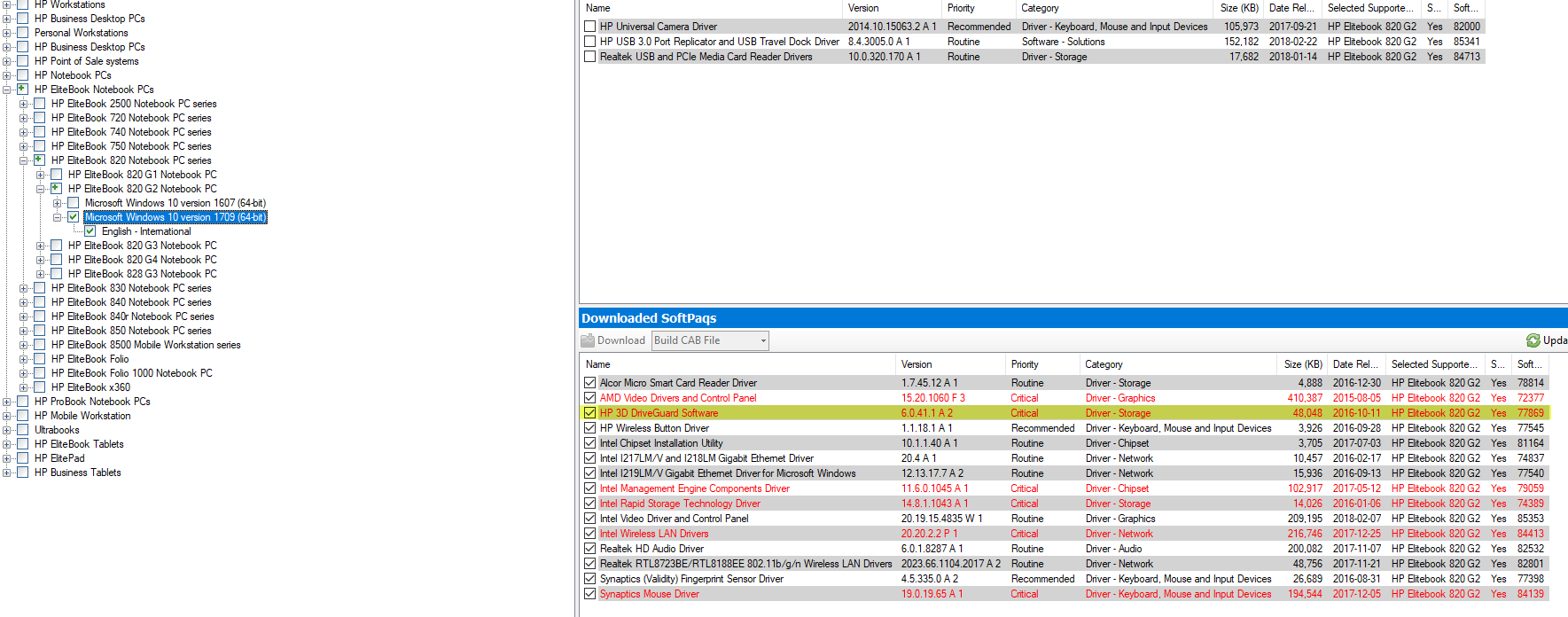Check the HP Notebook PCs checkbox
This screenshot has width=1568, height=617.
(23, 75)
